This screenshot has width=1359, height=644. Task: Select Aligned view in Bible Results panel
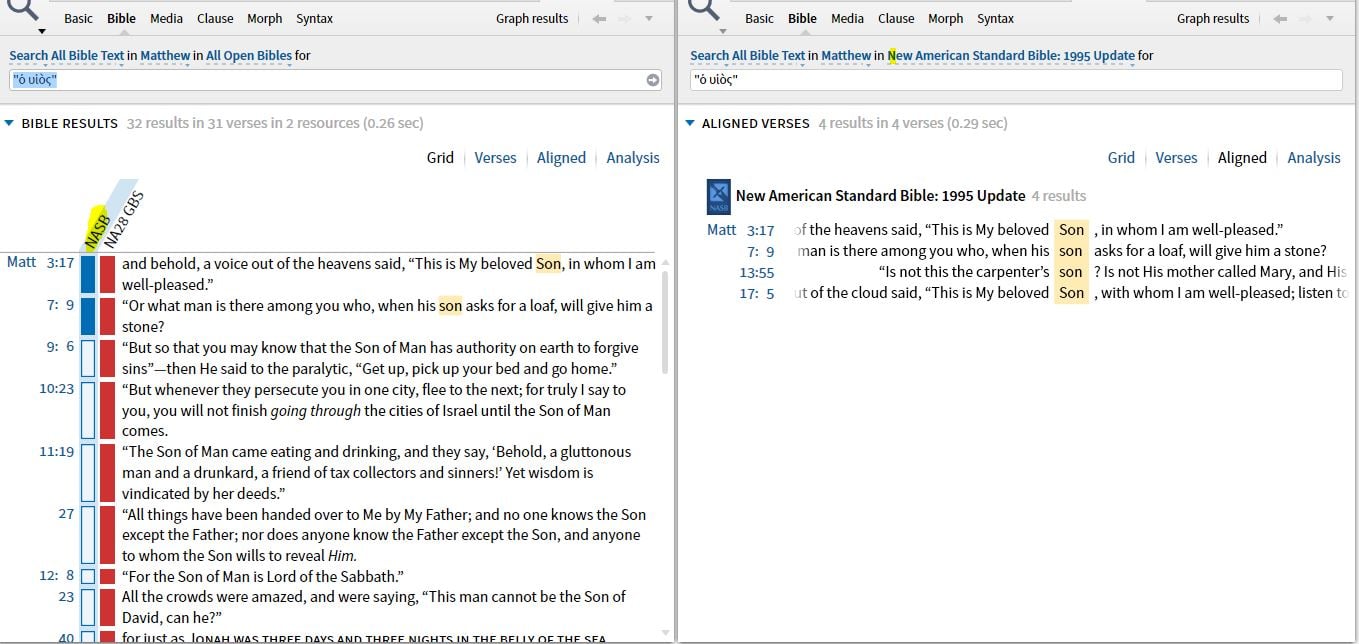click(561, 158)
